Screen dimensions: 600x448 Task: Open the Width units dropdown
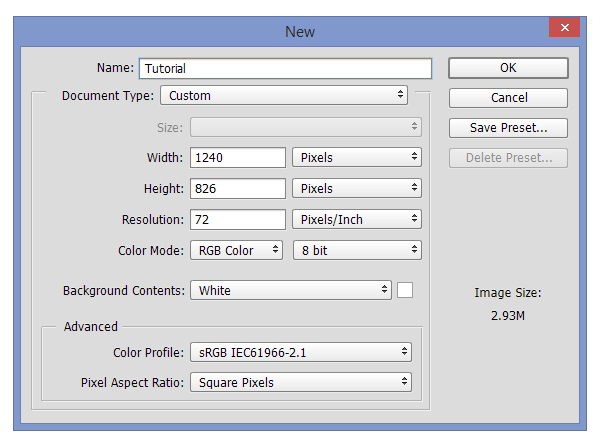357,157
